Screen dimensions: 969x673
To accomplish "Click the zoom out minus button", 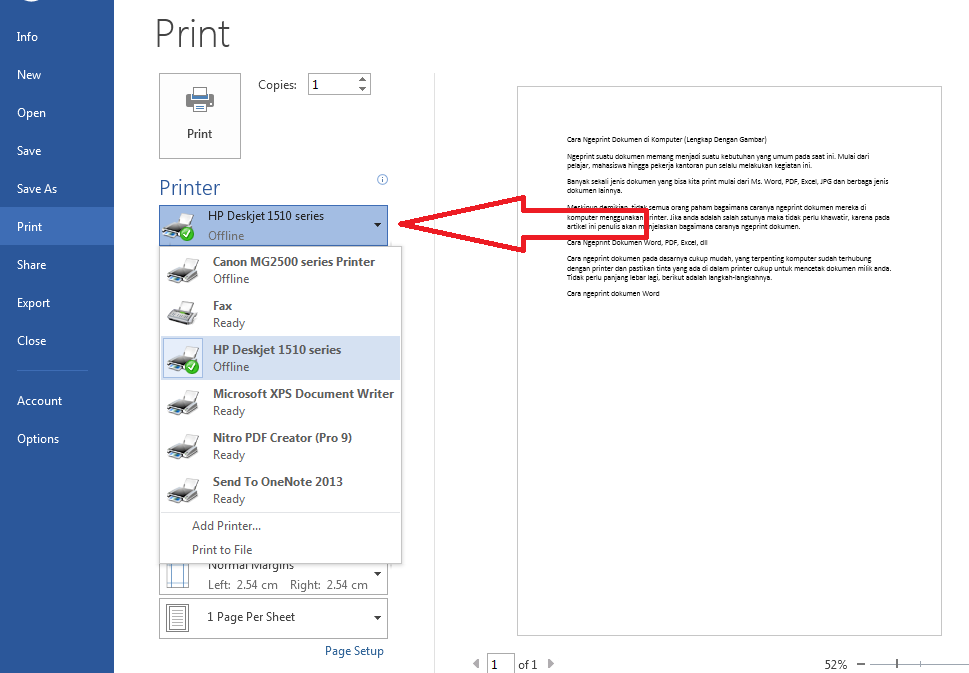I will (x=861, y=664).
